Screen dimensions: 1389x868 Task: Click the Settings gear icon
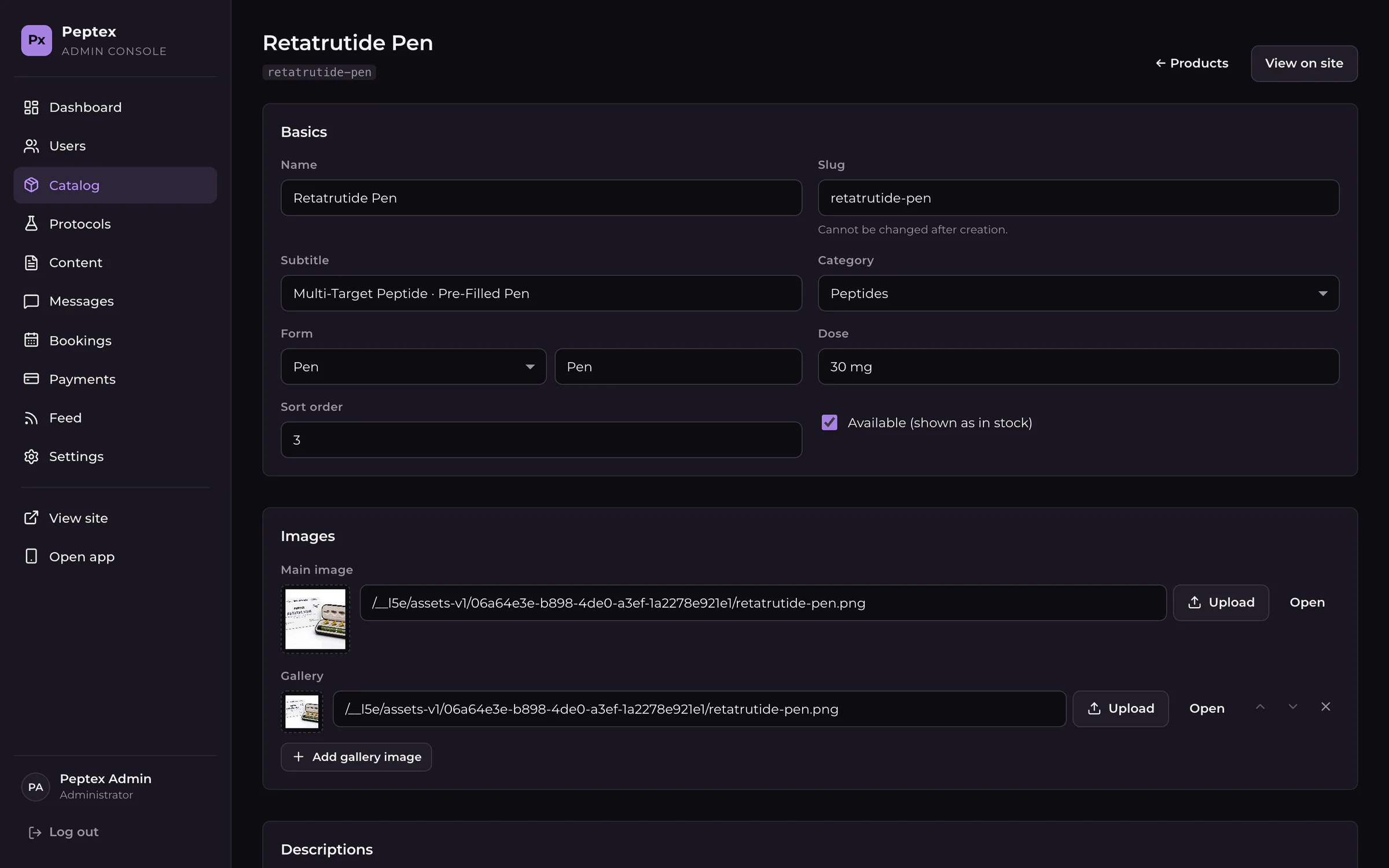pos(31,457)
